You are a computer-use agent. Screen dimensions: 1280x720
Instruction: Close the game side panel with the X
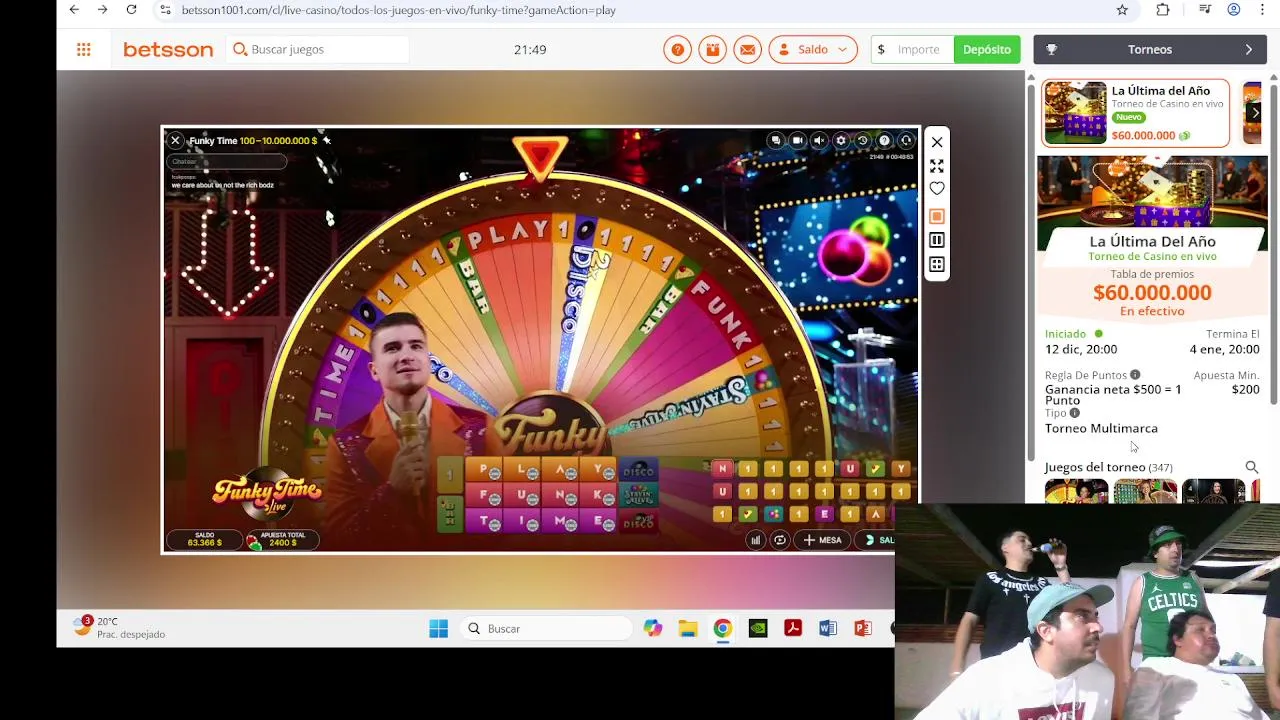[x=937, y=142]
